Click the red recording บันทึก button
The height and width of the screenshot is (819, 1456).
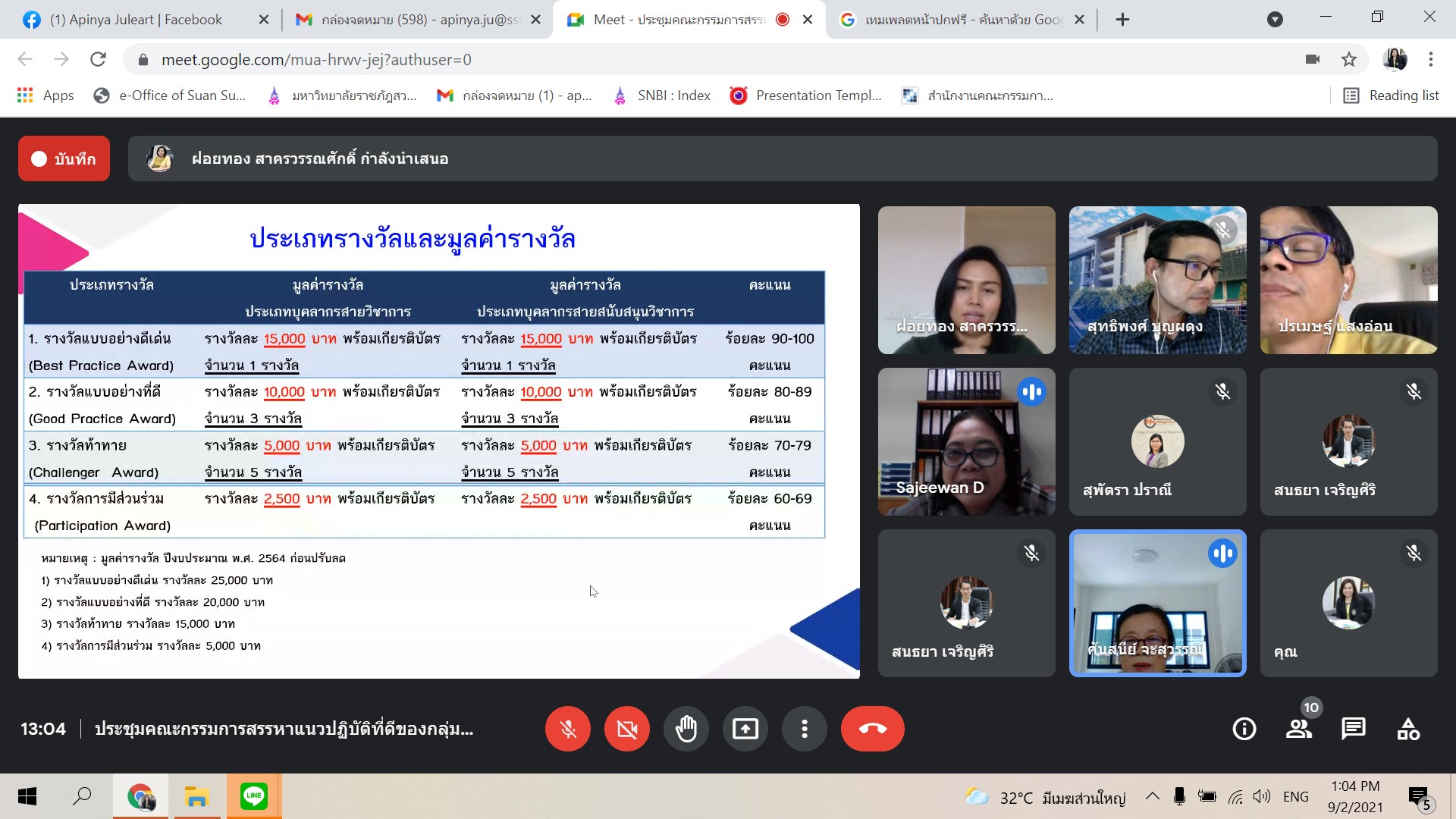coord(64,158)
